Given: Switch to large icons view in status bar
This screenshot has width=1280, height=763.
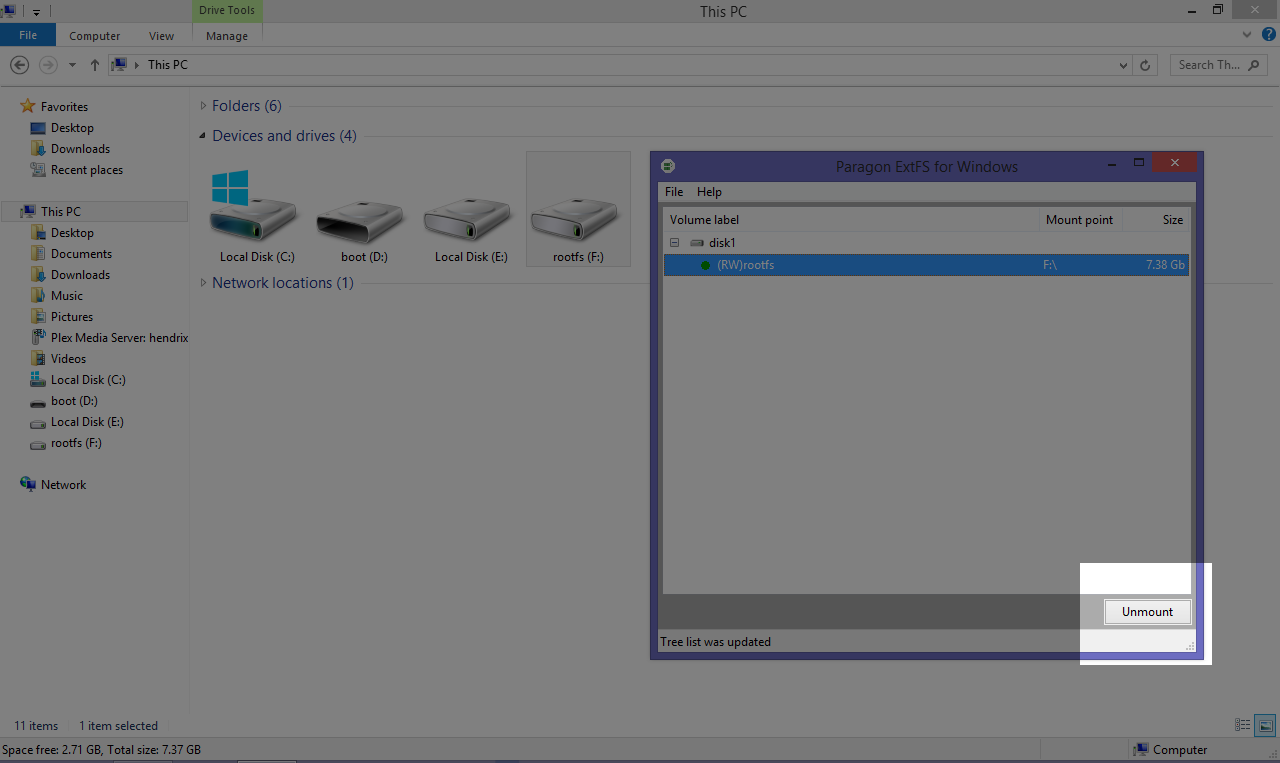Looking at the screenshot, I should click(x=1265, y=726).
